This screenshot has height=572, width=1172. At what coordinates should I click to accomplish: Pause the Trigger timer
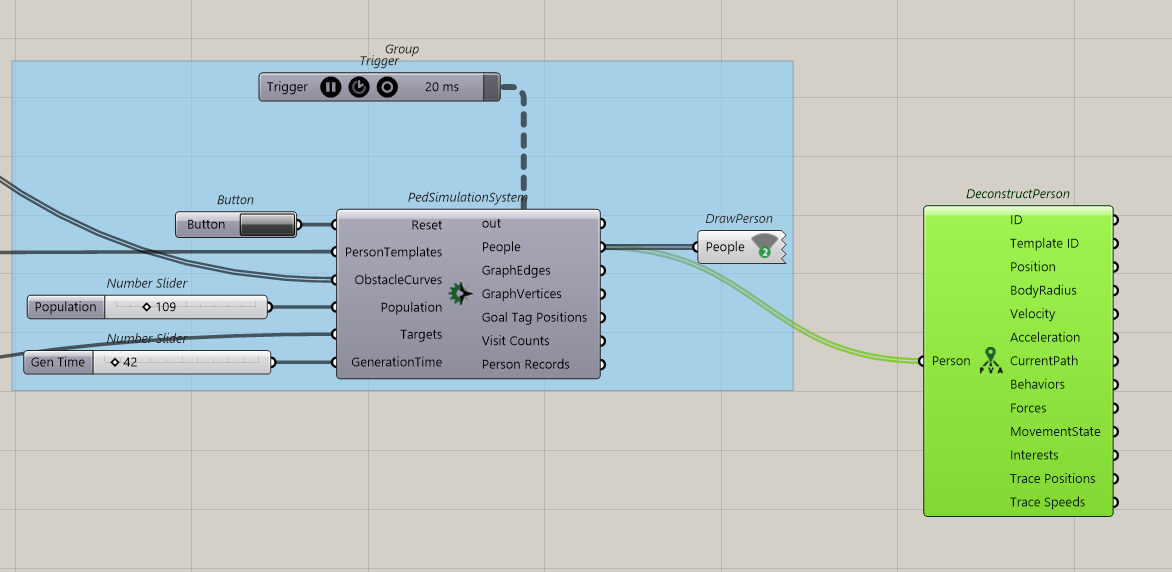point(330,87)
